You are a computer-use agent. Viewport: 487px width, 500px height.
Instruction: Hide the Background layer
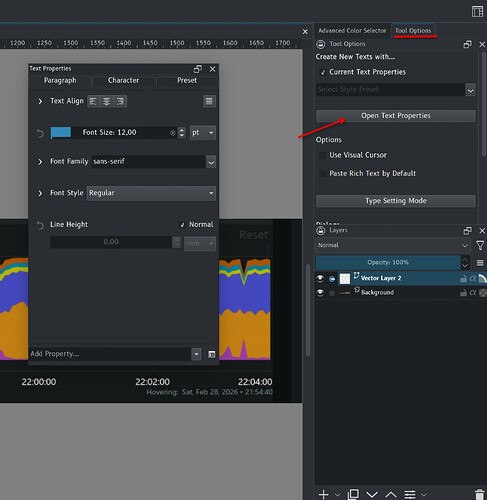click(x=320, y=293)
